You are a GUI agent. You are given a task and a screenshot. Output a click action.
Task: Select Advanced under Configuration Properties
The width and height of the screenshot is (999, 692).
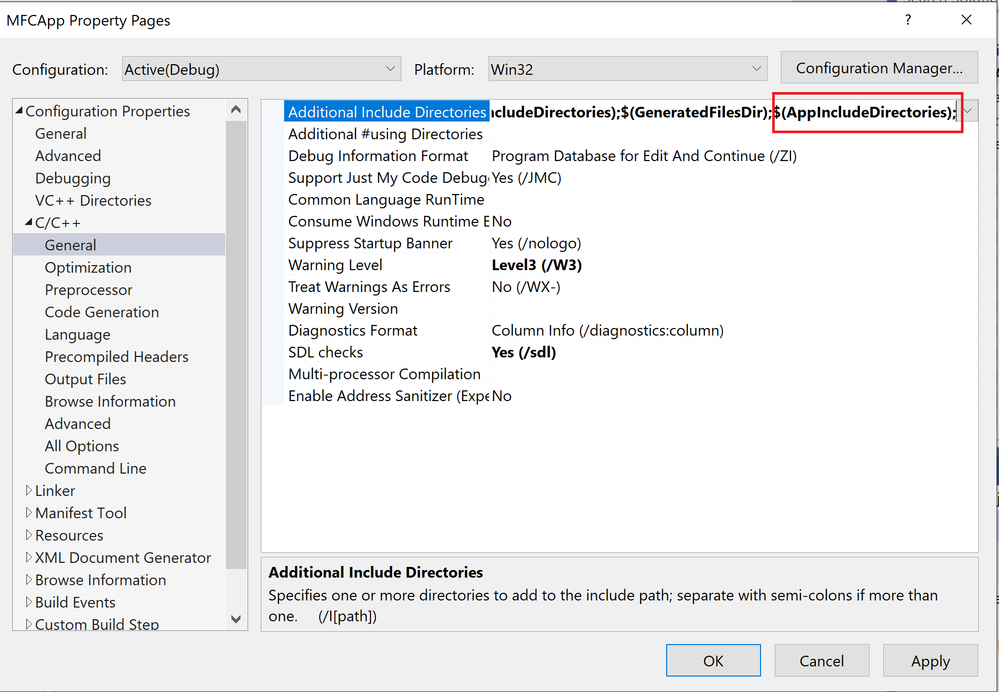(x=68, y=156)
